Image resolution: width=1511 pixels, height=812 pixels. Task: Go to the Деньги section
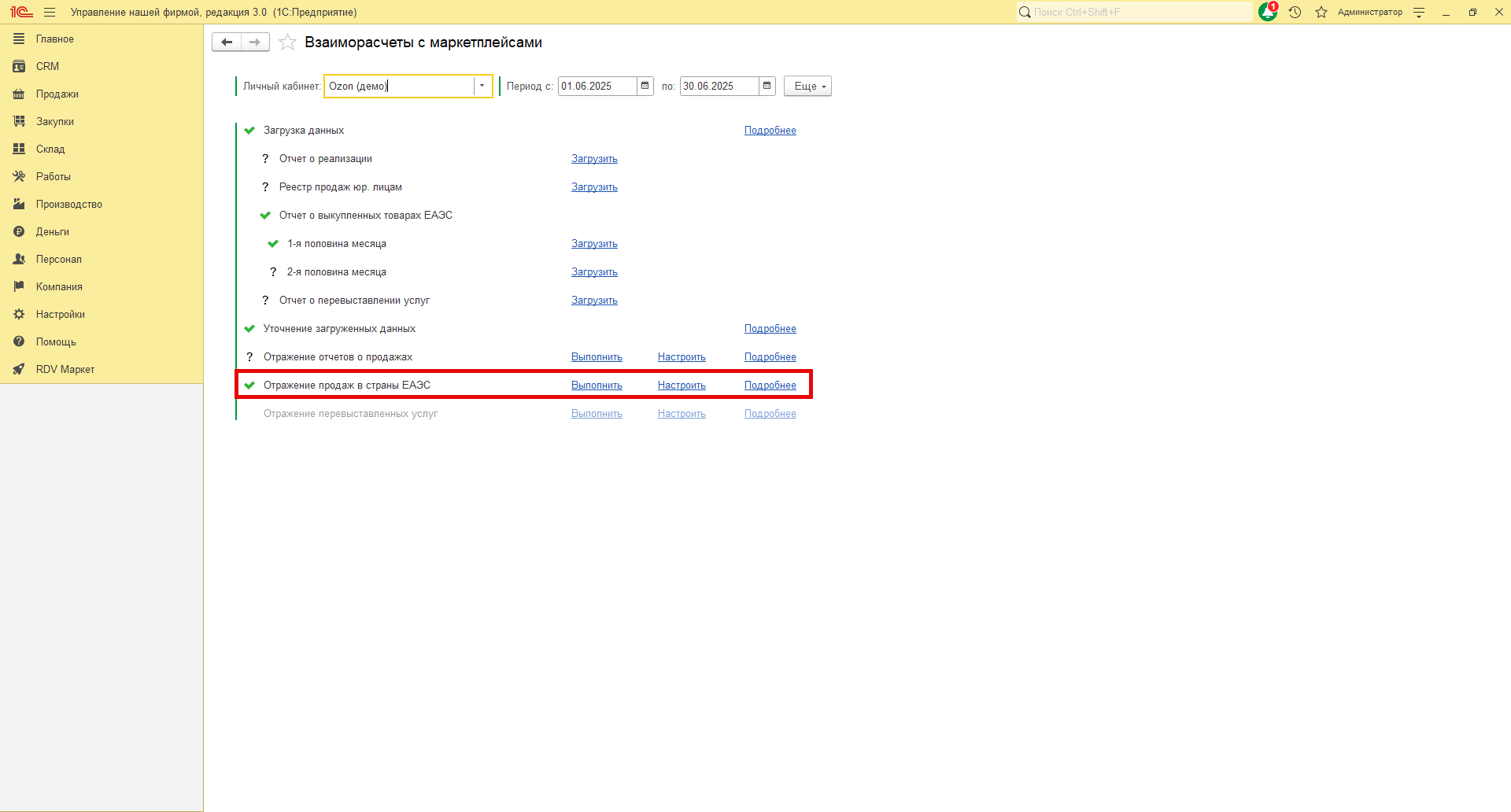[x=52, y=231]
